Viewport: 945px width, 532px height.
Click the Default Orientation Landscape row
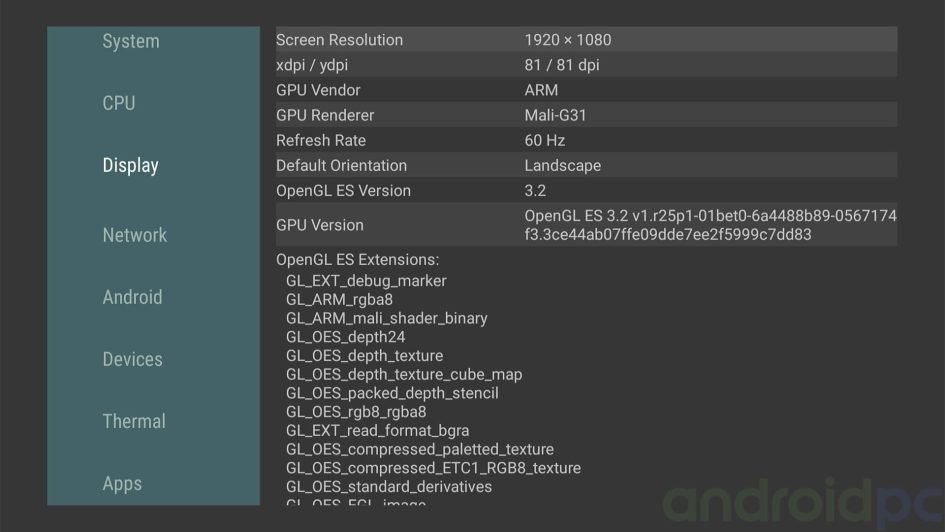[585, 165]
